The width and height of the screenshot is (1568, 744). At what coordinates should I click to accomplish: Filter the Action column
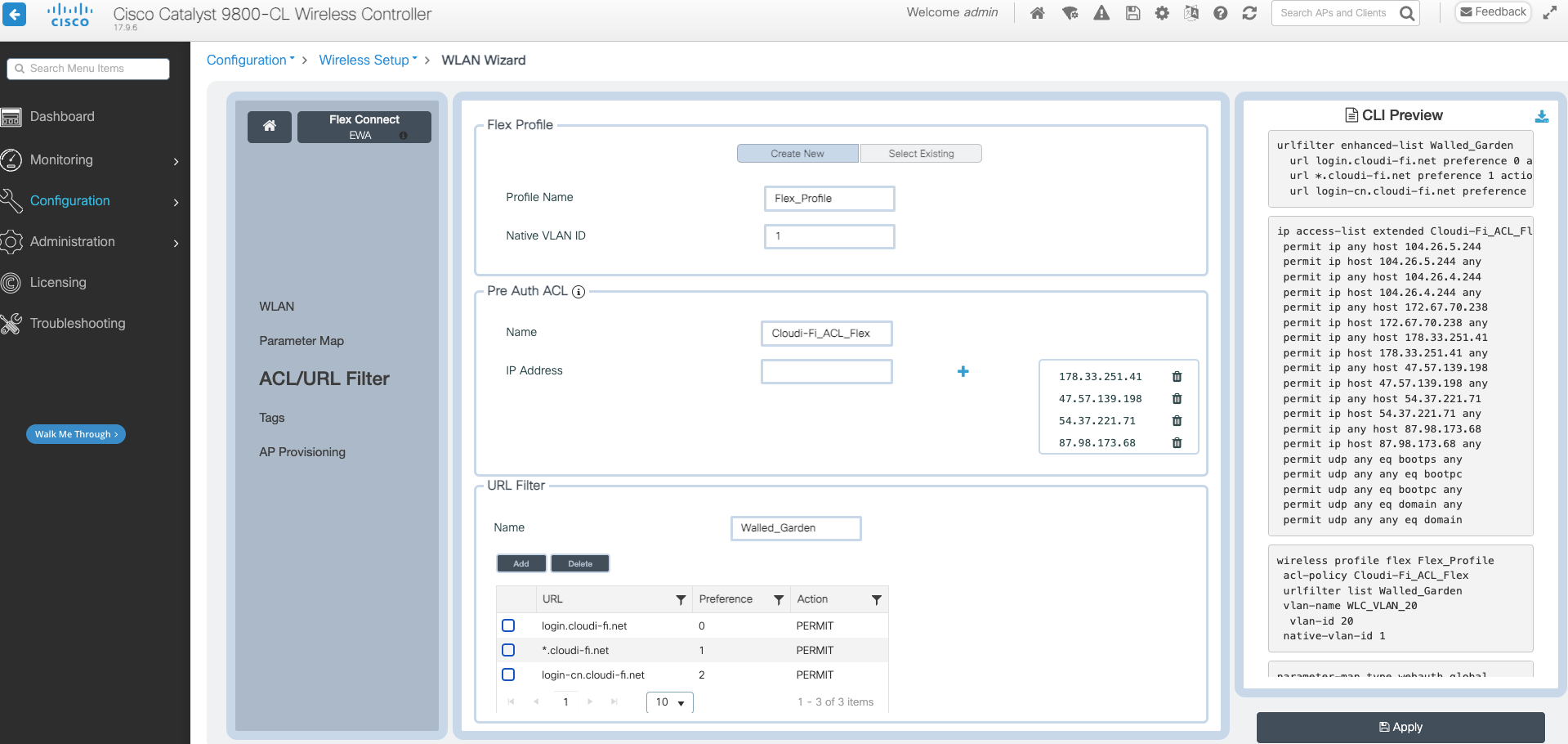(876, 600)
